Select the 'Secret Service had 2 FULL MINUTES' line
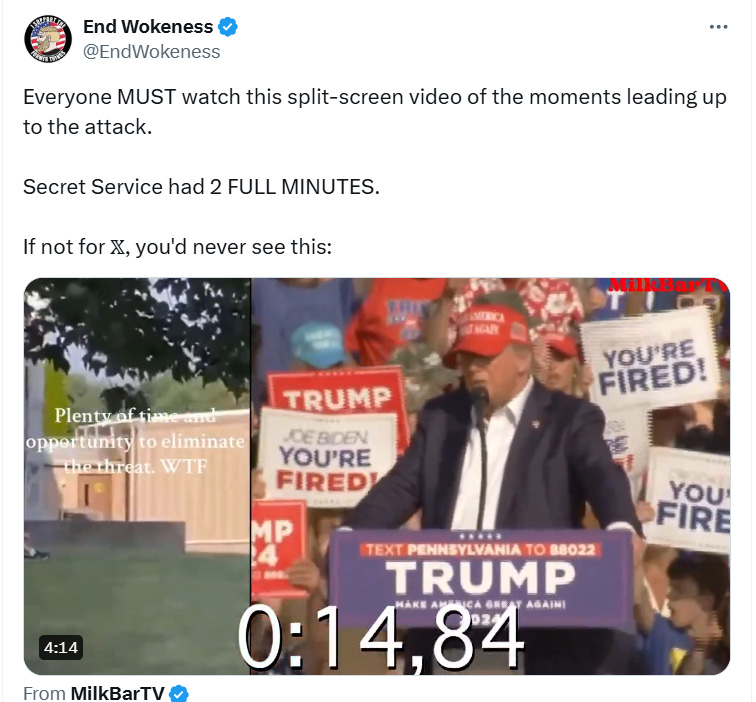The width and height of the screenshot is (756, 702). [201, 187]
